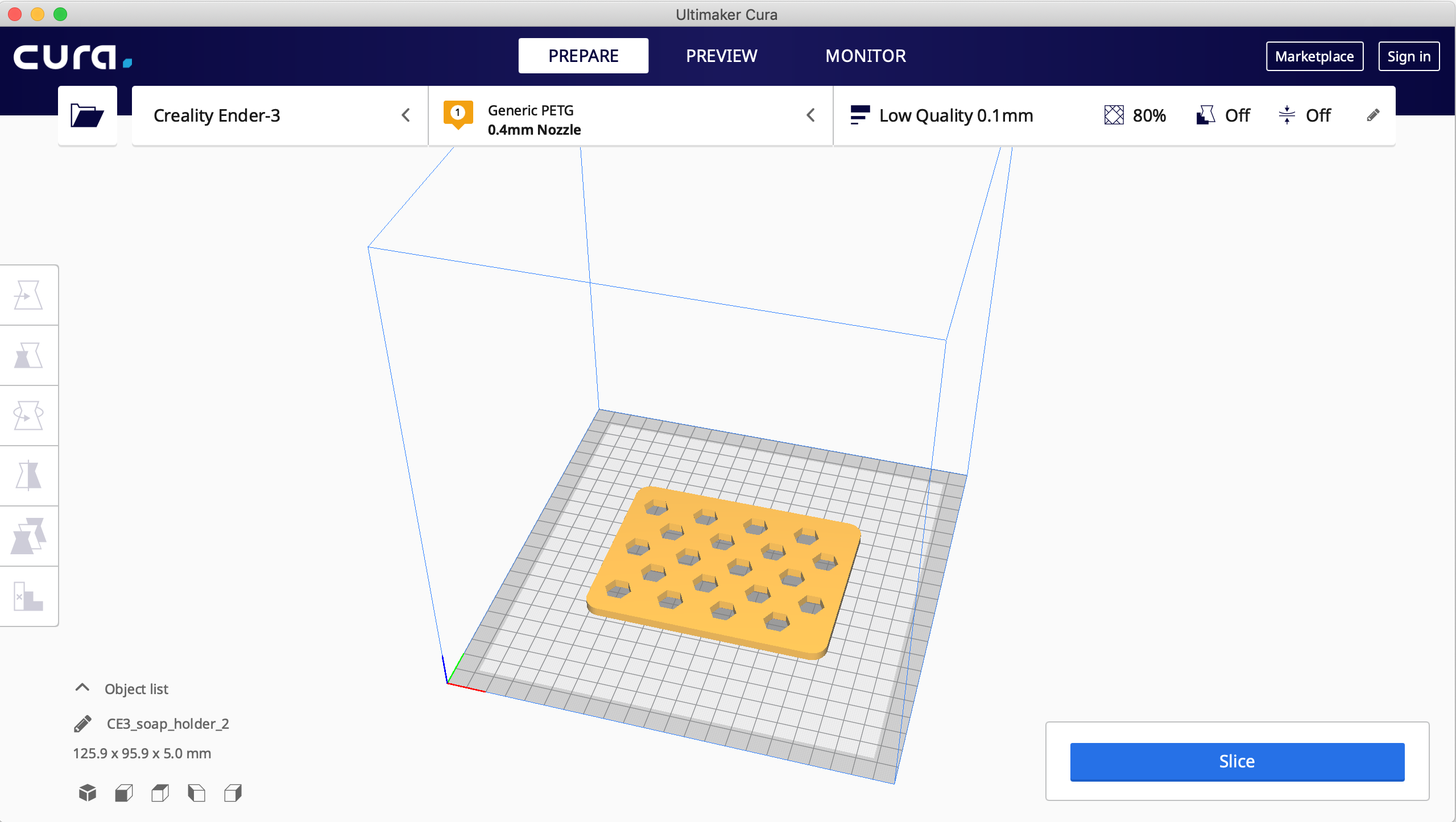Open the Marketplace
The height and width of the screenshot is (822, 1456).
[x=1314, y=56]
